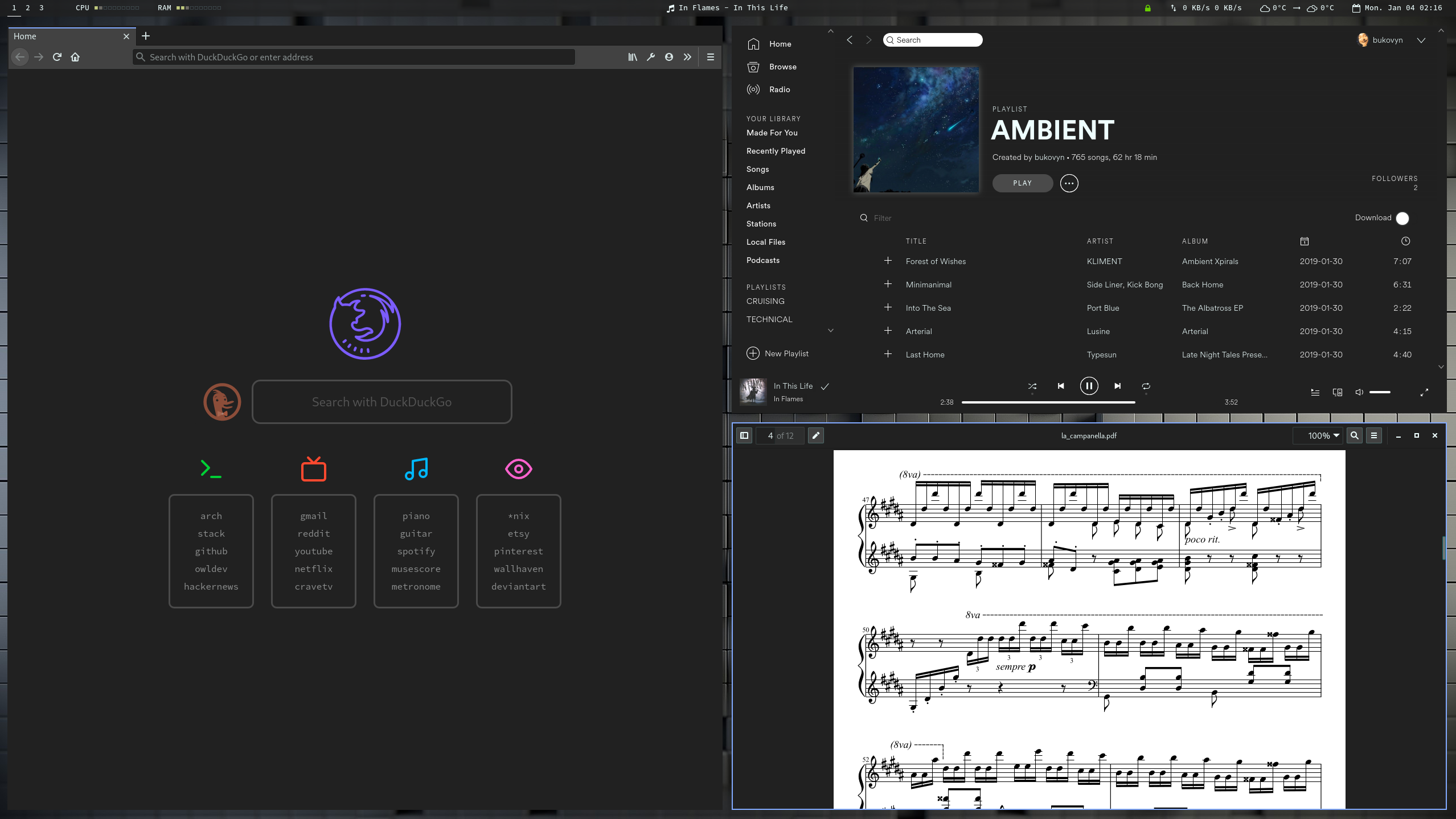1456x819 pixels.
Task: Pause the currently playing track
Action: 1089,386
